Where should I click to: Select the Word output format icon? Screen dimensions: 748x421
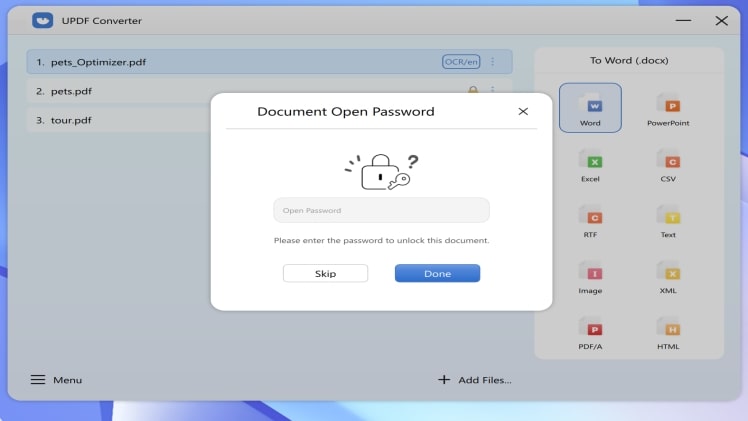coord(590,106)
